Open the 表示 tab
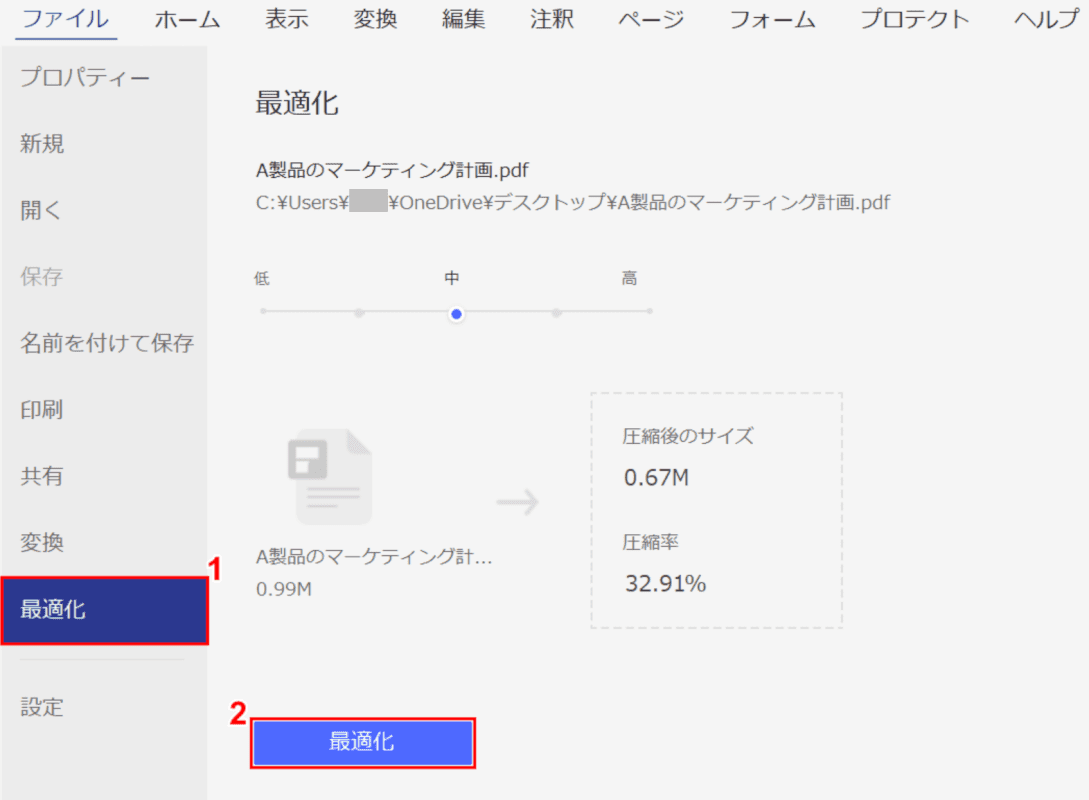The image size is (1089, 800). pos(287,19)
